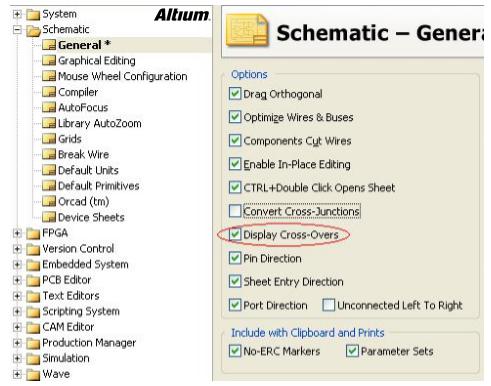Toggle the Unconnected Left To Right checkbox
The height and width of the screenshot is (386, 491).
328,305
